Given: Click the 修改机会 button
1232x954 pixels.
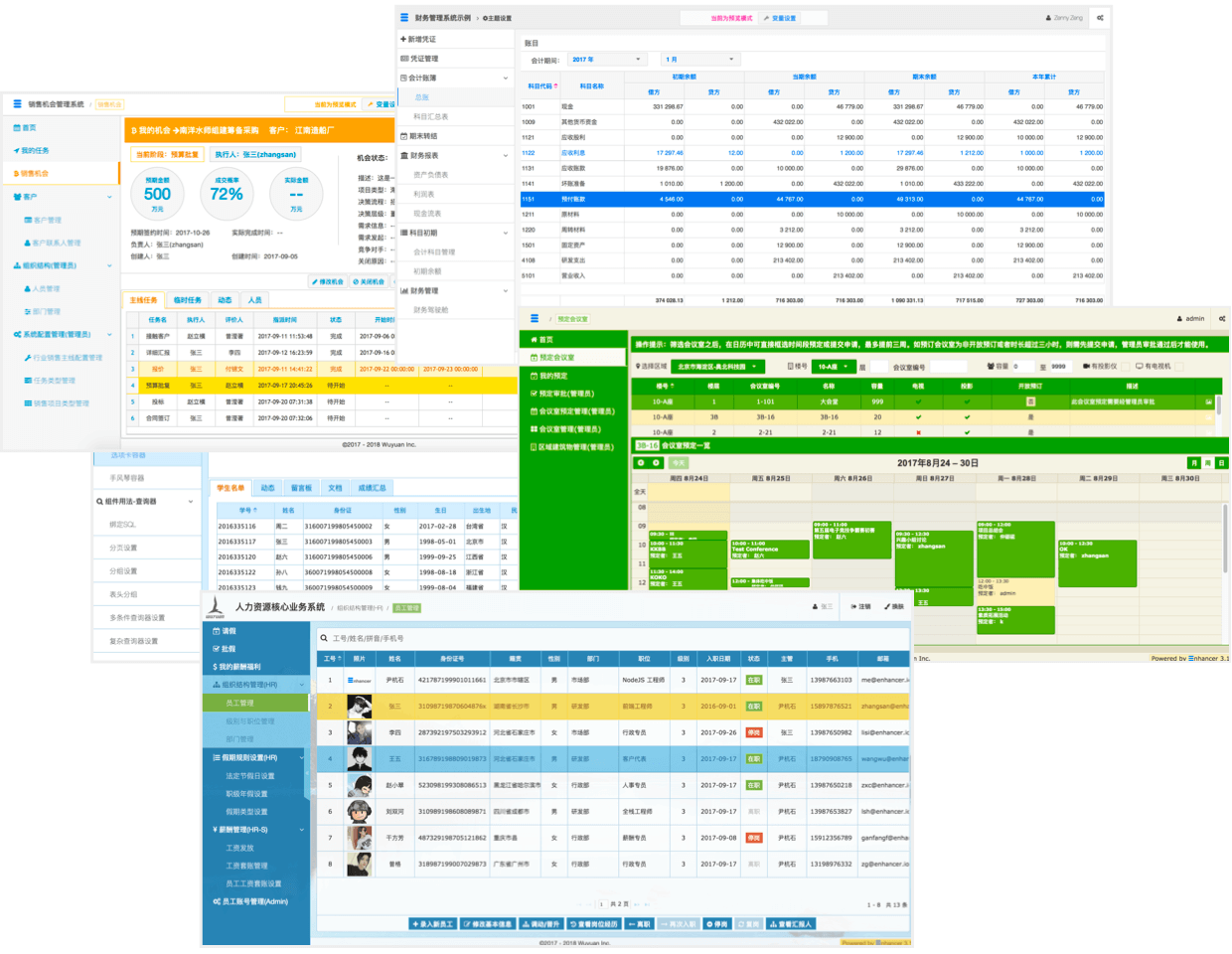Looking at the screenshot, I should click(x=327, y=282).
